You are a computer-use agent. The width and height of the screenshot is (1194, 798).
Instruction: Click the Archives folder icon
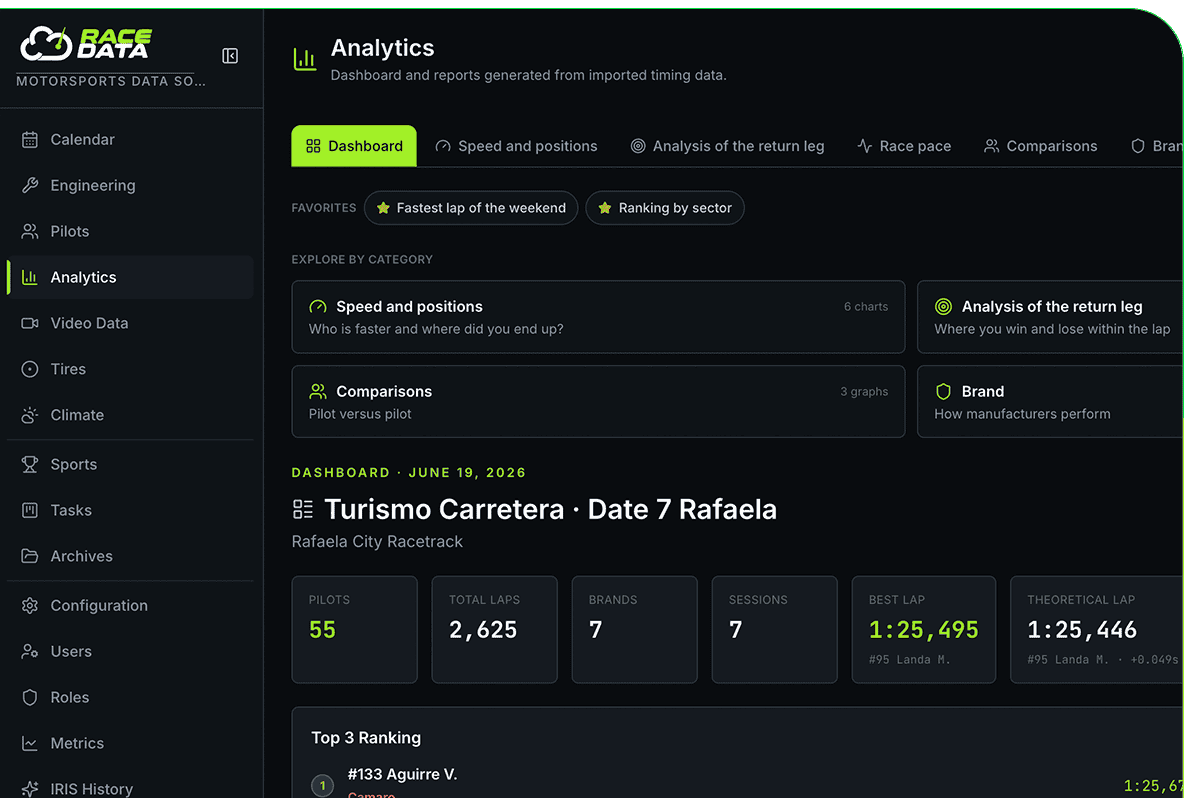[30, 556]
